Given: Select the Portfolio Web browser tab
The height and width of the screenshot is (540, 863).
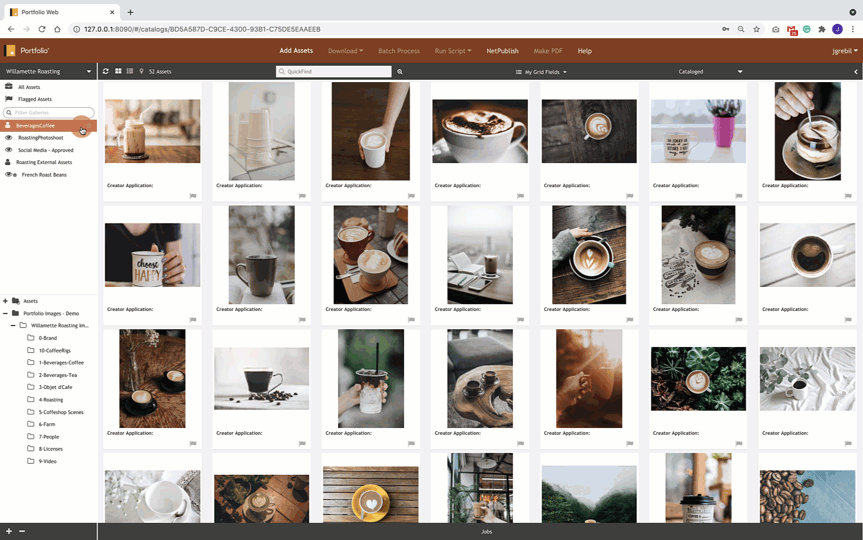Looking at the screenshot, I should [x=63, y=12].
